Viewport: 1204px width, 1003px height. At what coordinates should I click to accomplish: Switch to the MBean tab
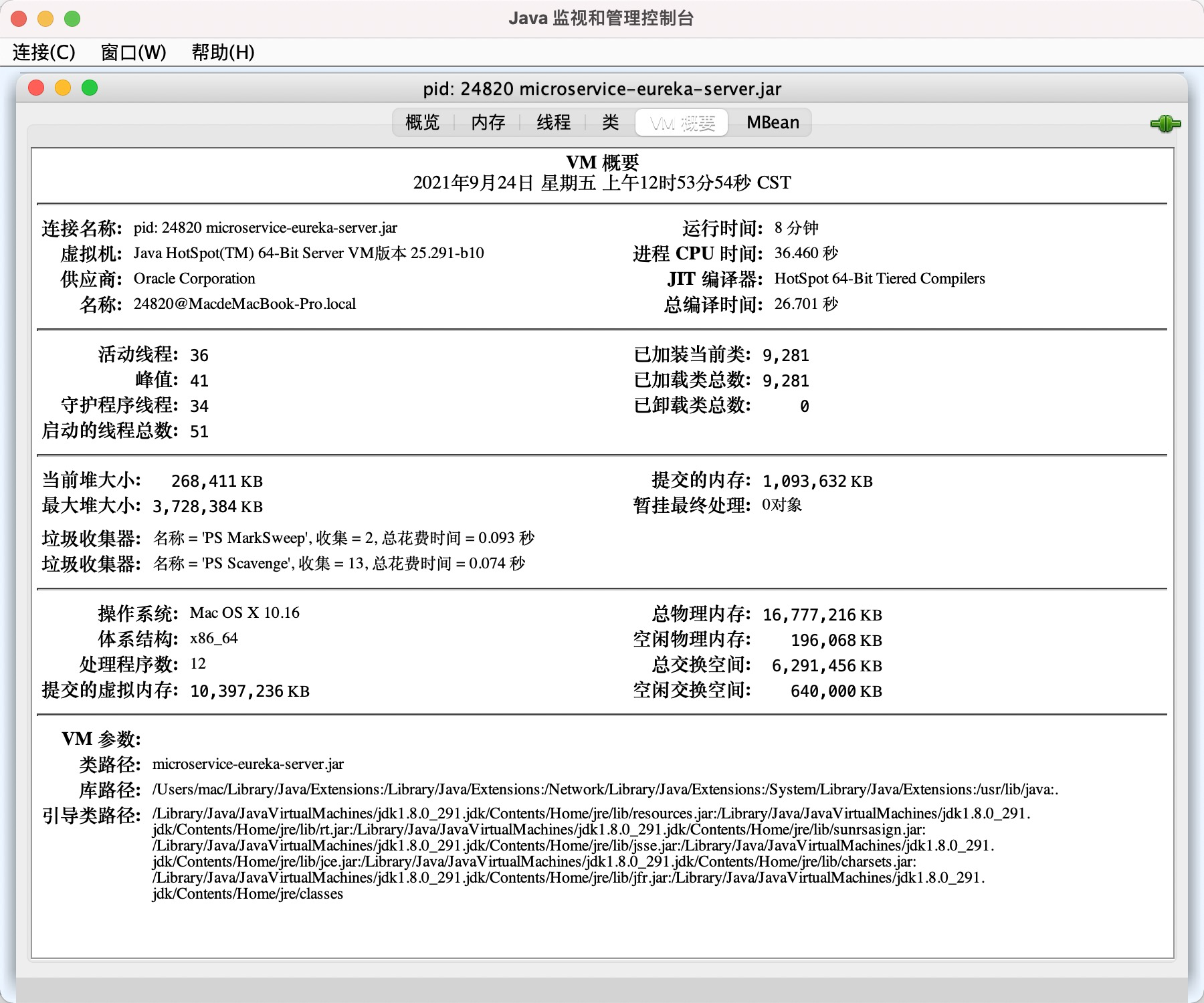click(773, 122)
